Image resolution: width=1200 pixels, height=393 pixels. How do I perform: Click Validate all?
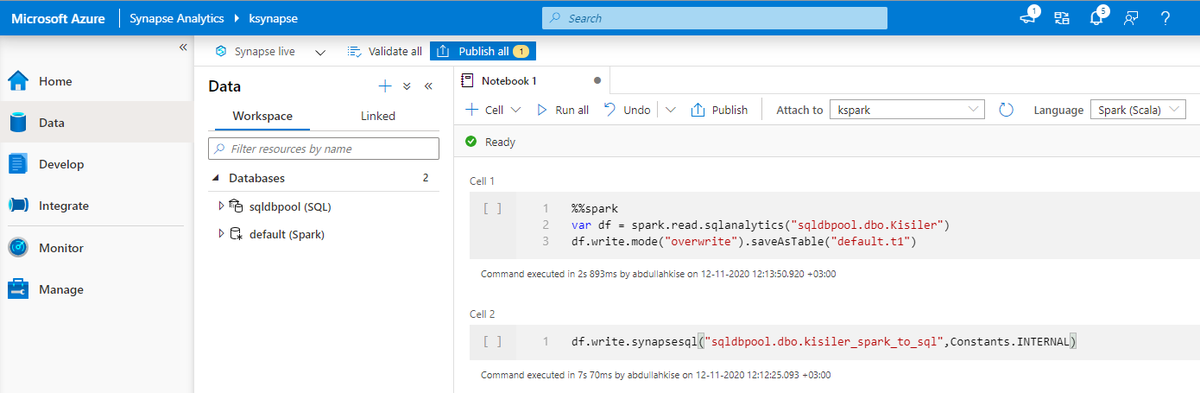384,51
